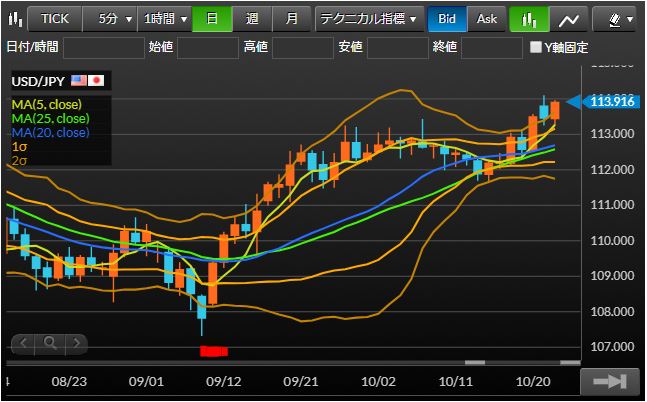Screen dimensions: 647x402
Task: Click the 107.000 price axis label
Action: [612, 347]
